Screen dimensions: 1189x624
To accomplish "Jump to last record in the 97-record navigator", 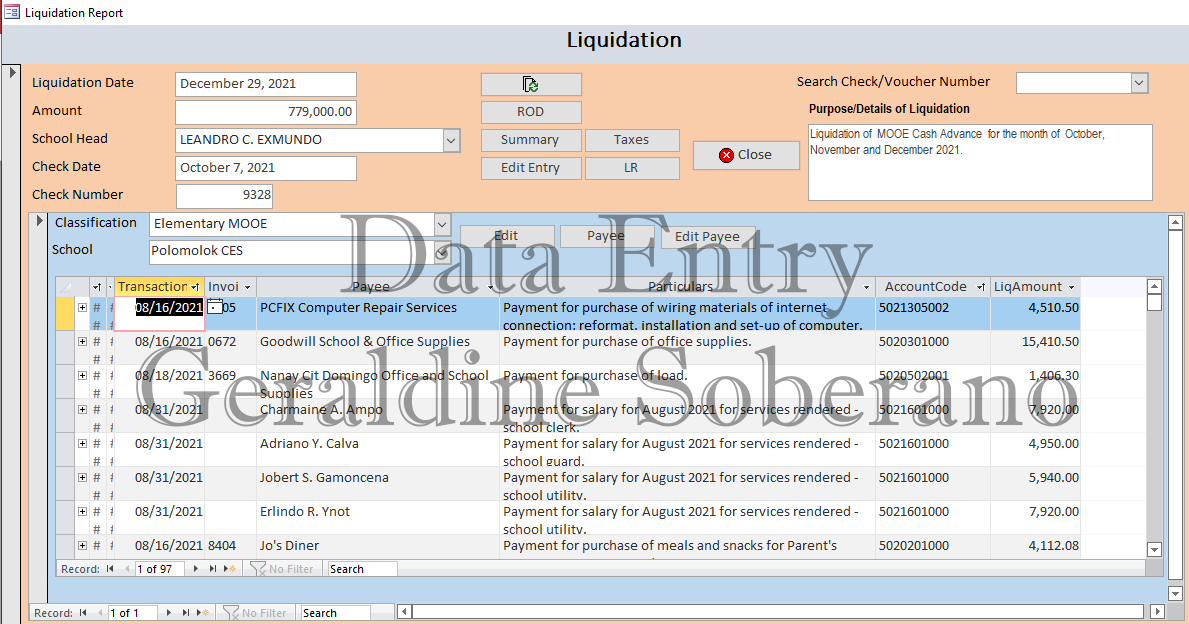I will tap(212, 569).
